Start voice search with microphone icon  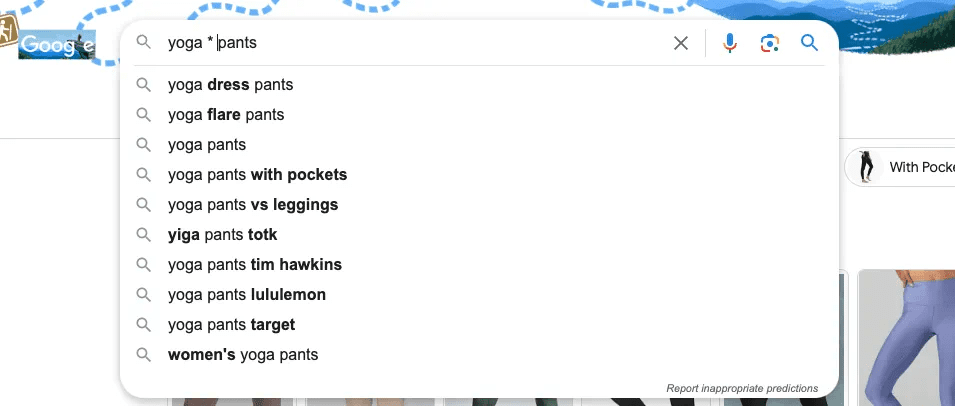tap(730, 43)
